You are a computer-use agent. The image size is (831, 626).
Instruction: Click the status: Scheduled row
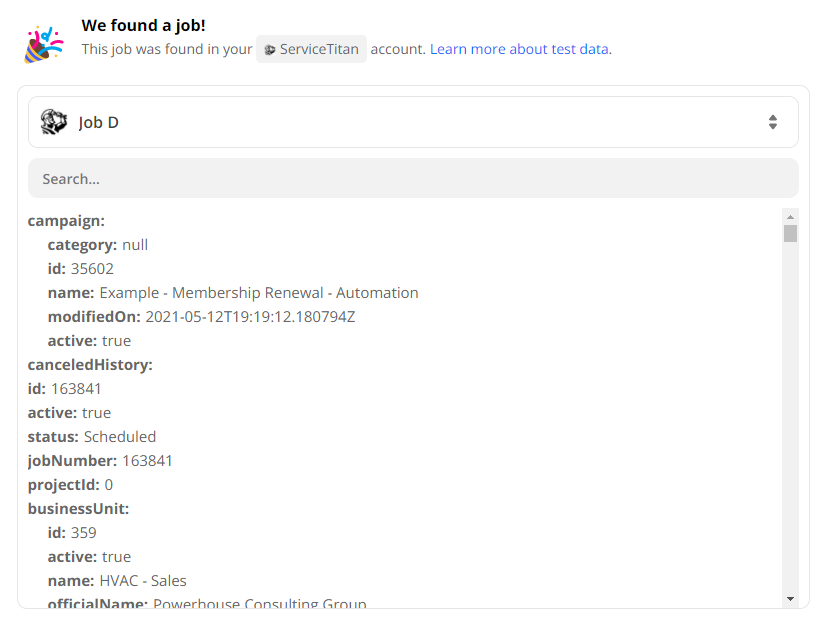pyautogui.click(x=92, y=437)
